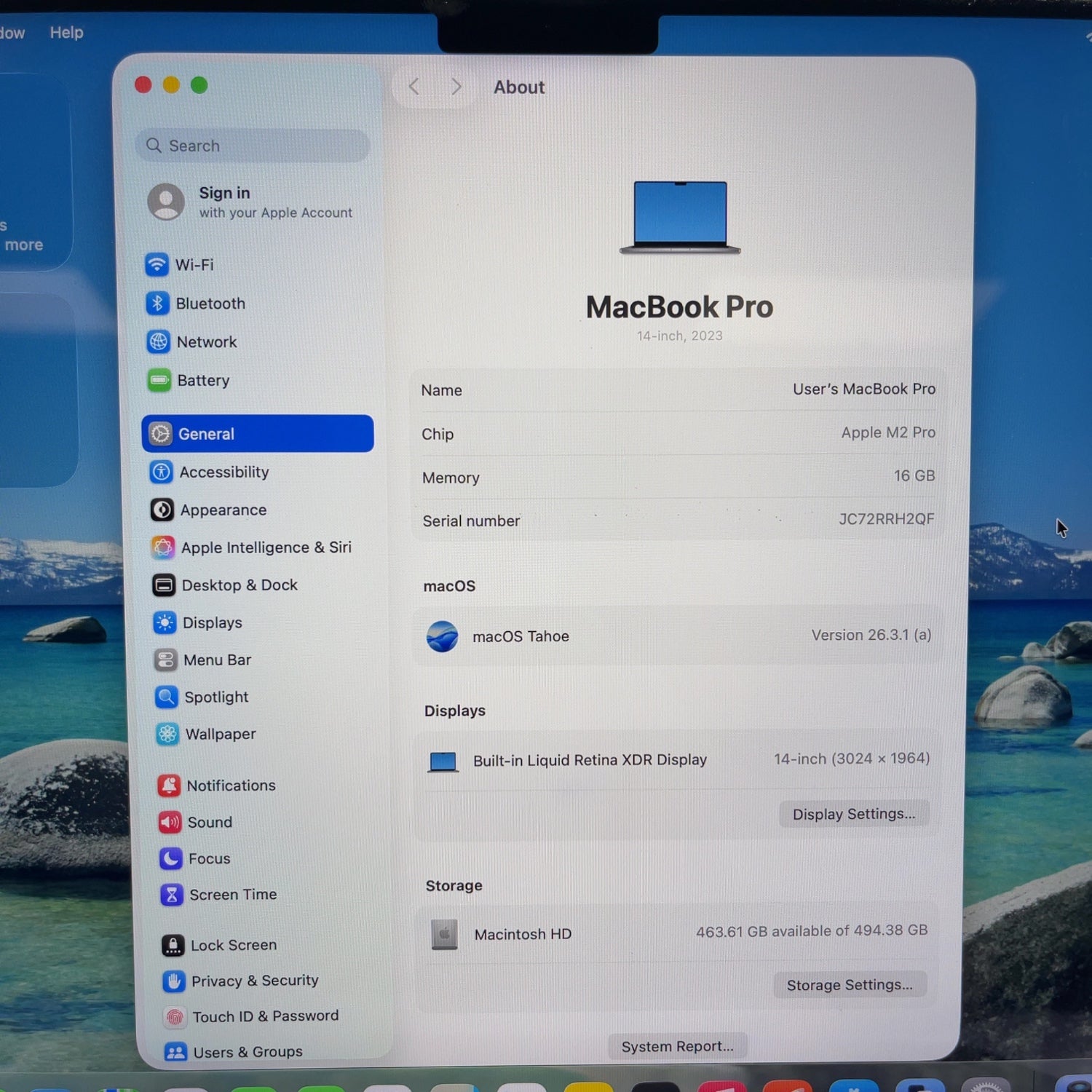This screenshot has height=1092, width=1092.
Task: Click the Users & Groups icon
Action: point(175,1053)
